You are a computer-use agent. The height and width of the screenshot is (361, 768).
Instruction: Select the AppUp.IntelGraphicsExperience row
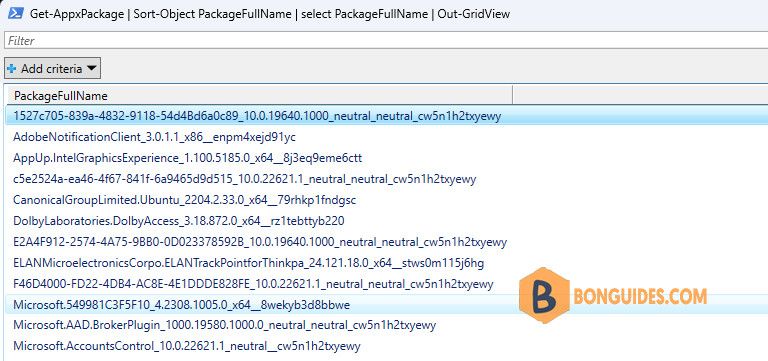pos(386,158)
